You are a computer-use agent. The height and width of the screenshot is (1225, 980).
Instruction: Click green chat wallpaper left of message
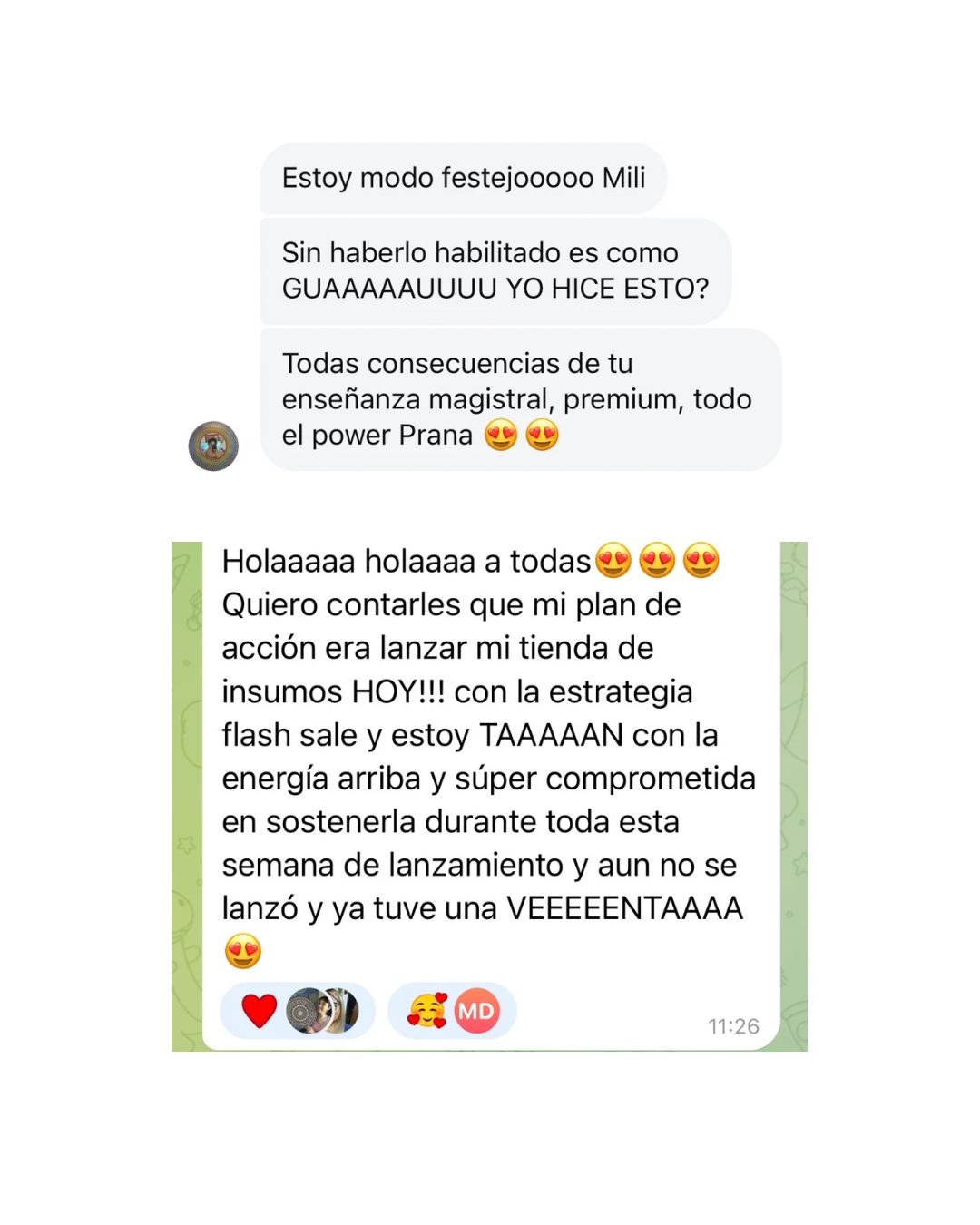(186, 797)
